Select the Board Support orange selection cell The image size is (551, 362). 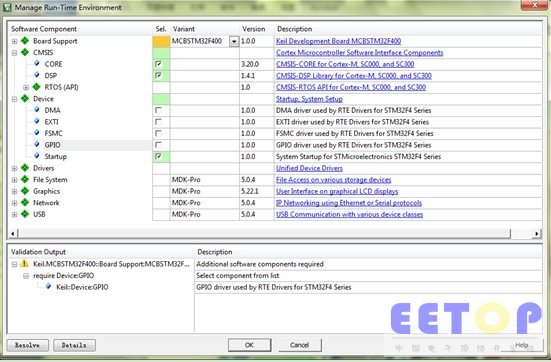point(161,41)
